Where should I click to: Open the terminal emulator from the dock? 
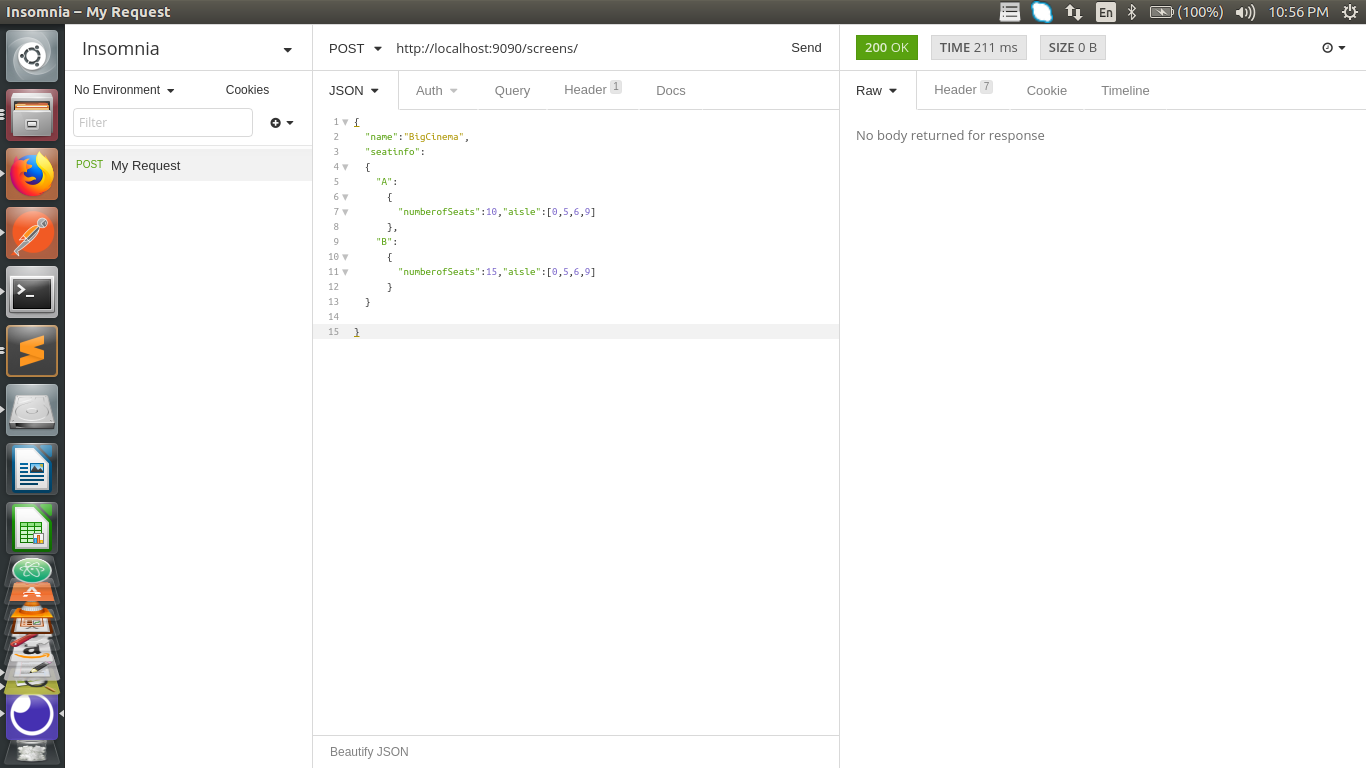[x=32, y=291]
